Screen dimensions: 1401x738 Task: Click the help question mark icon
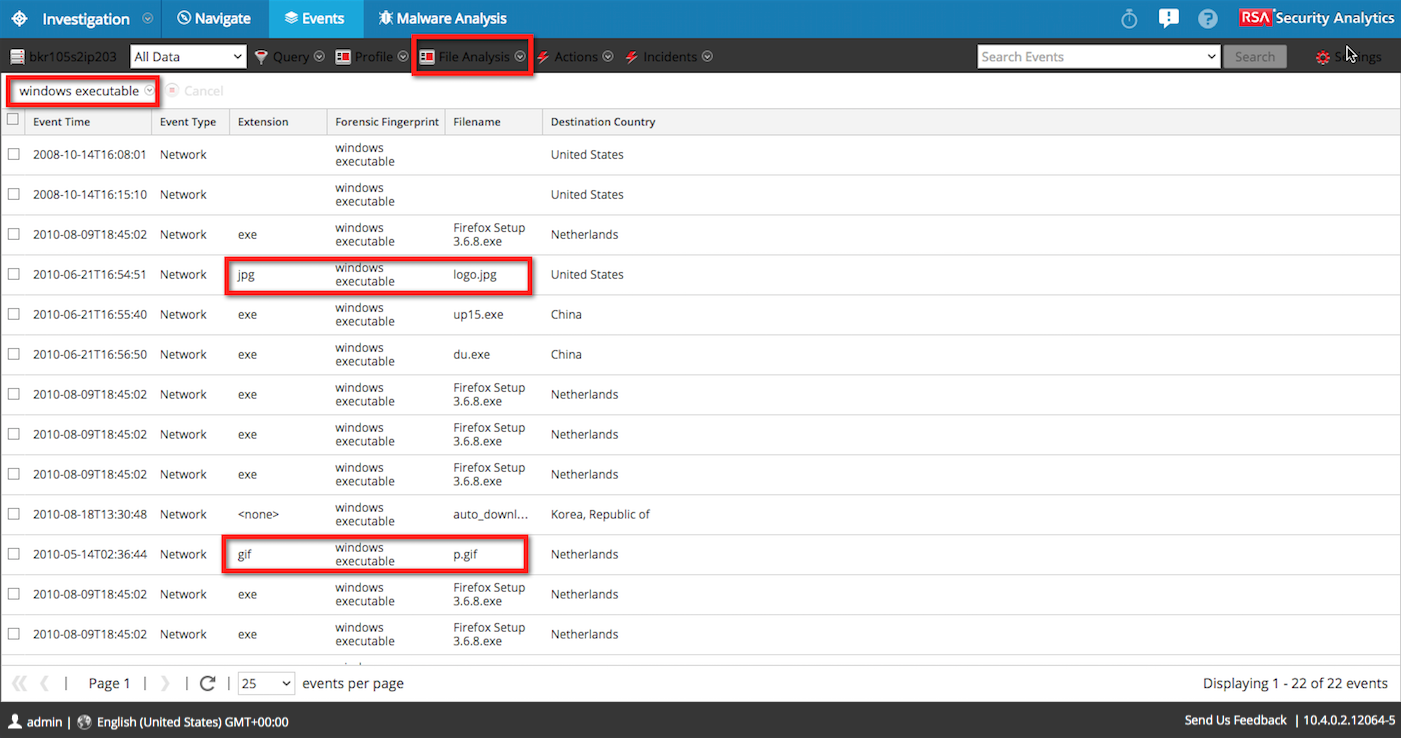(1207, 17)
